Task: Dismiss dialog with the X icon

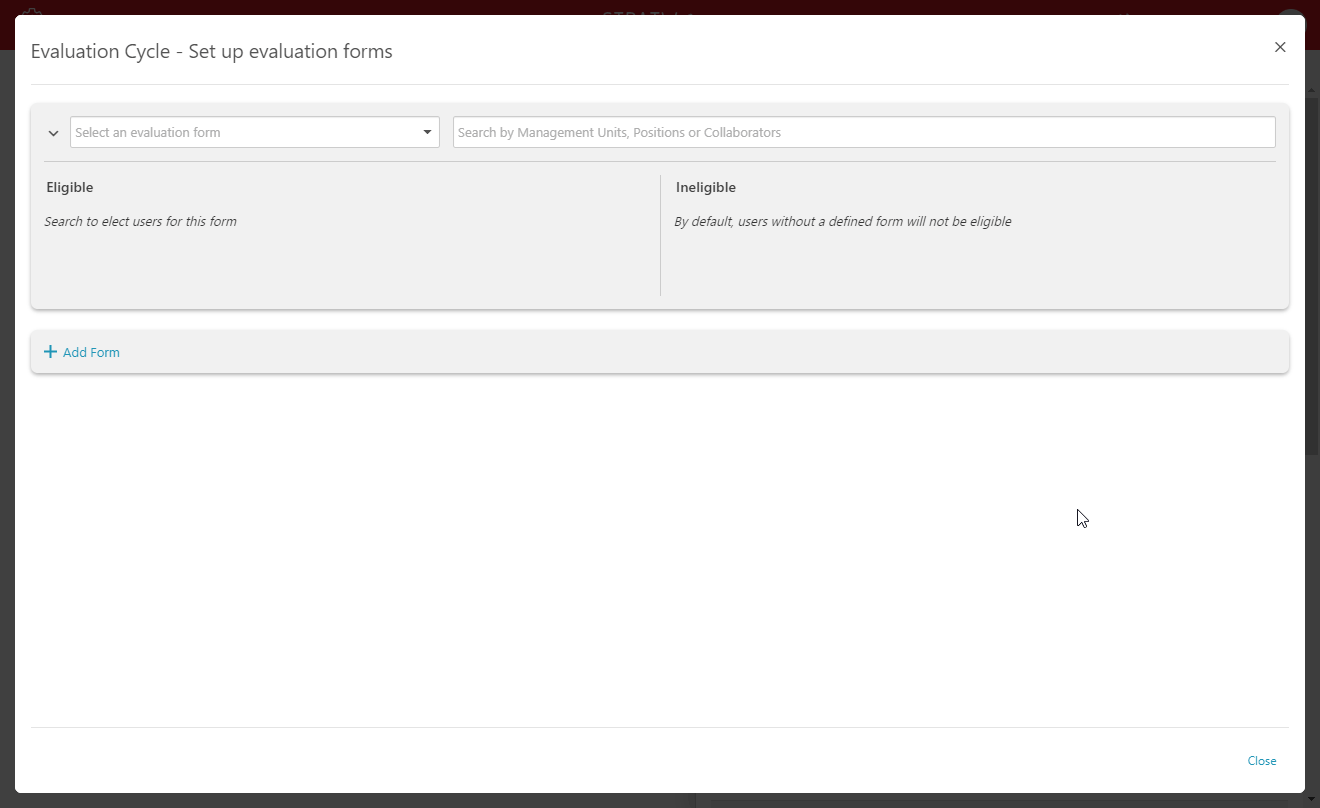Action: pos(1279,47)
